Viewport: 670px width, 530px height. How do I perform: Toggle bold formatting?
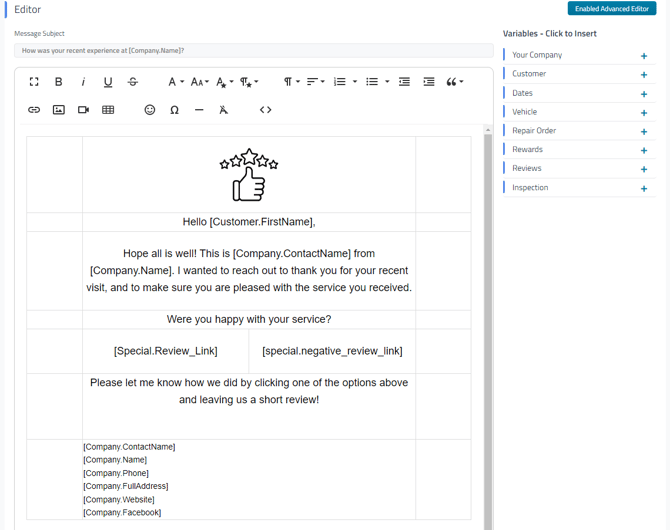[x=58, y=82]
